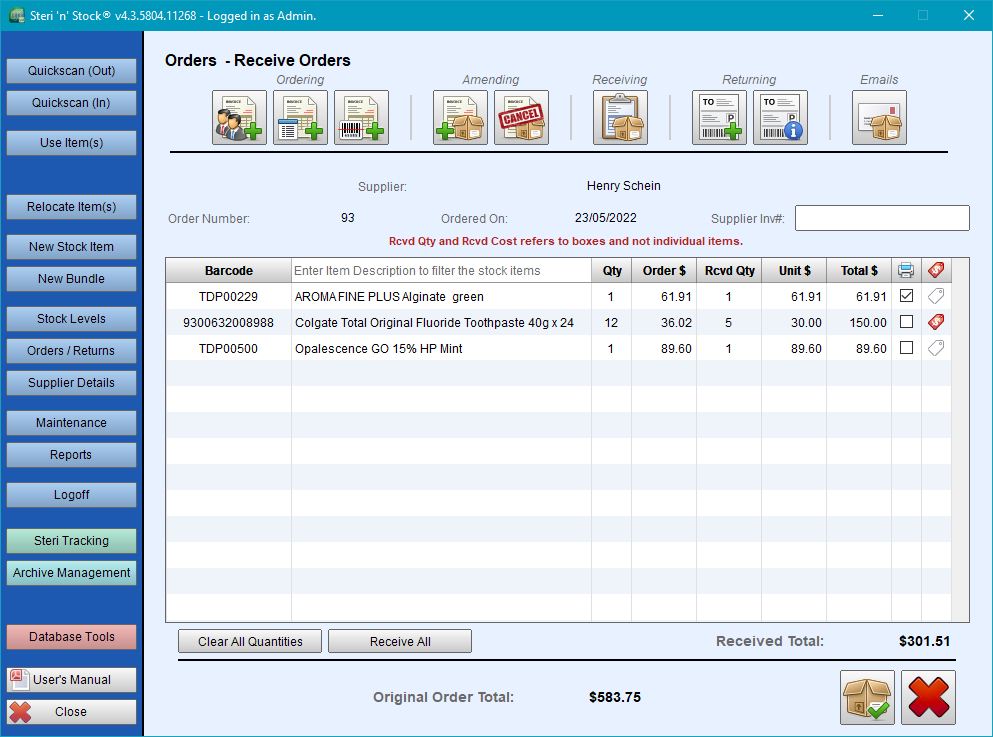Open New Stock Item

[72, 247]
